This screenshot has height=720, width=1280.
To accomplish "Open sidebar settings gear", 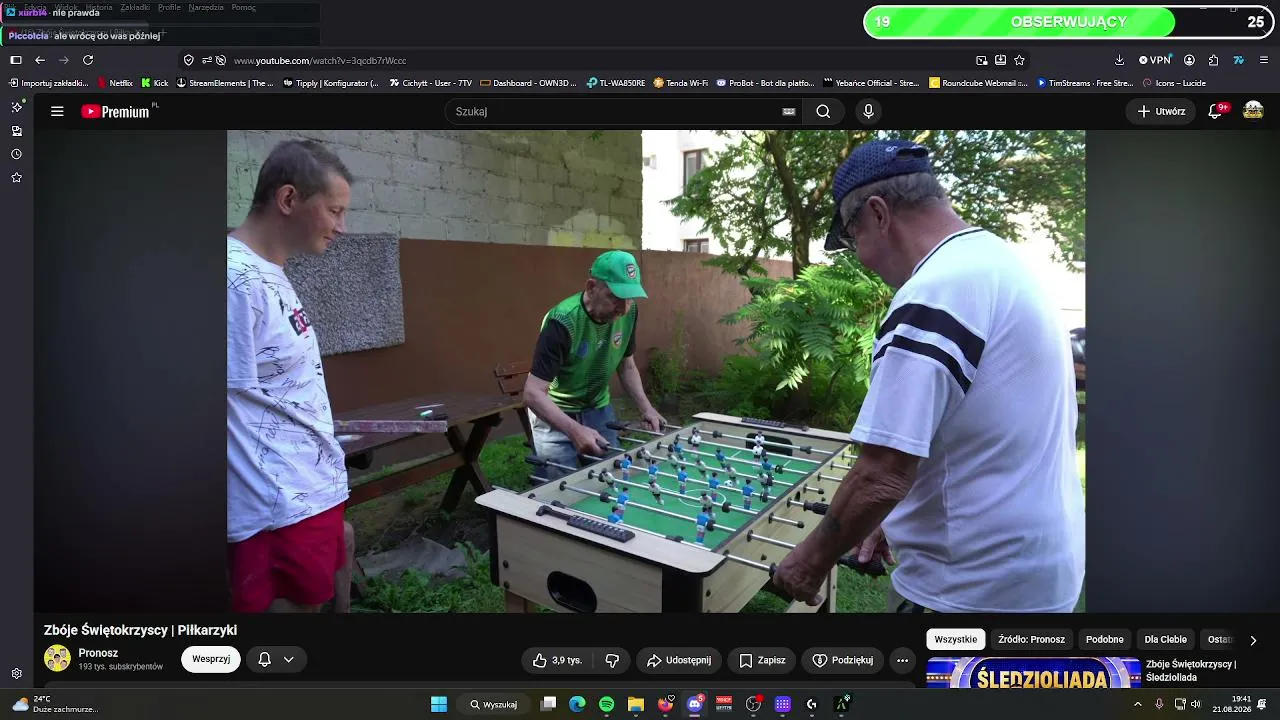I will [x=16, y=674].
